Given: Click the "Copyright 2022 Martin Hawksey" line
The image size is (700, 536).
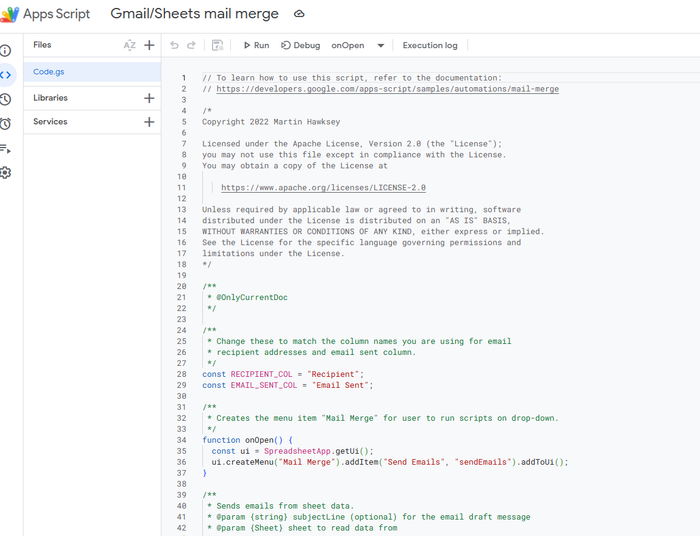Looking at the screenshot, I should [x=271, y=122].
